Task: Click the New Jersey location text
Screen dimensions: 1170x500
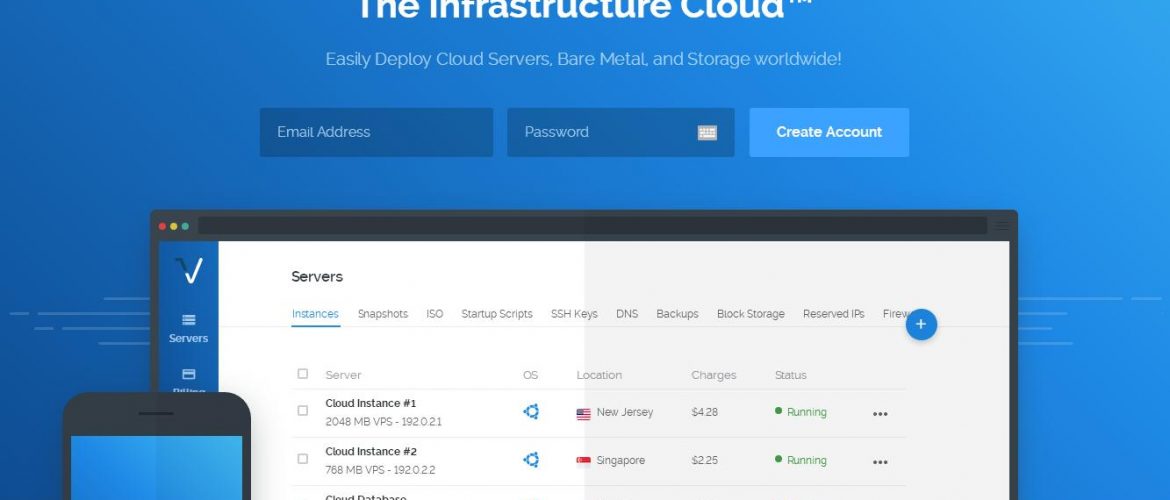Action: [625, 412]
